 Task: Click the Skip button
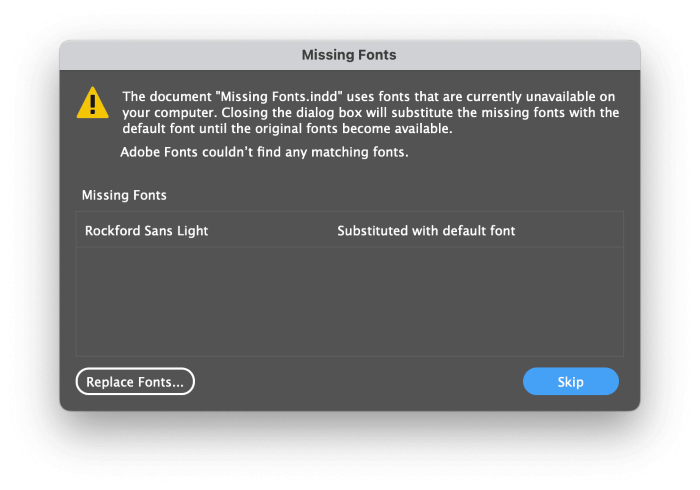[571, 382]
